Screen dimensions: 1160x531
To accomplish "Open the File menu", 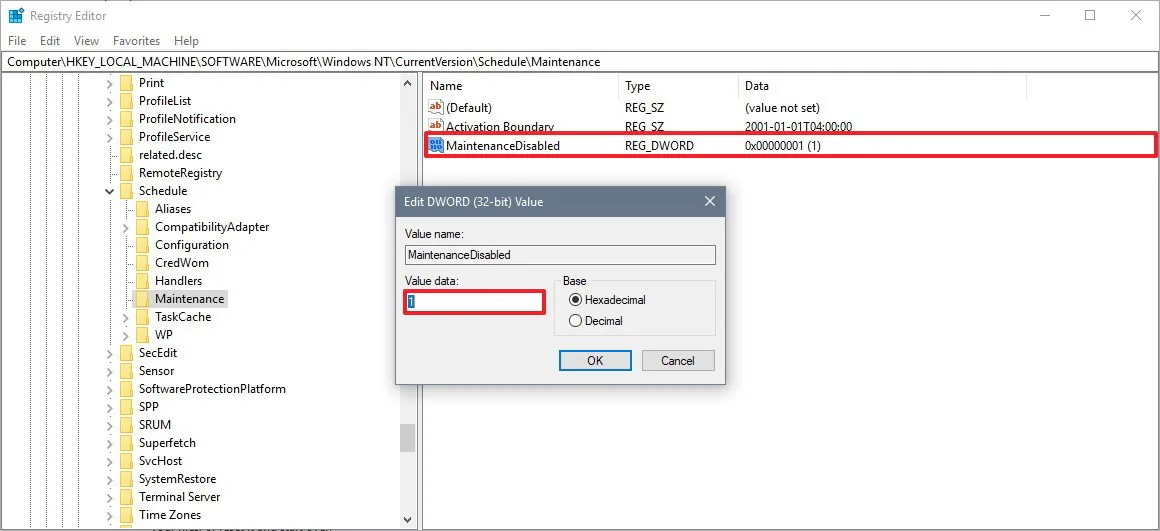I will [x=16, y=41].
